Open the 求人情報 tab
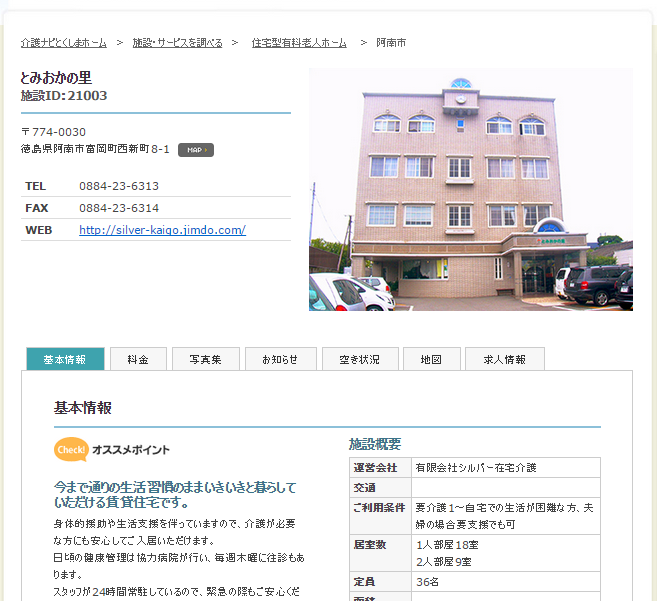 [504, 359]
